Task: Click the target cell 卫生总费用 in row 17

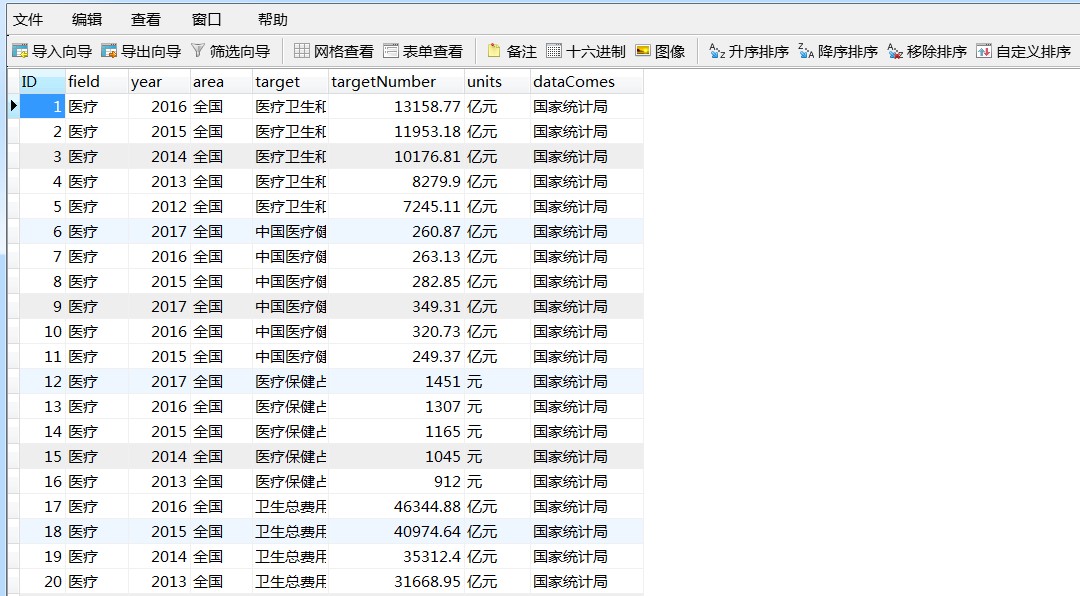Action: click(x=291, y=506)
